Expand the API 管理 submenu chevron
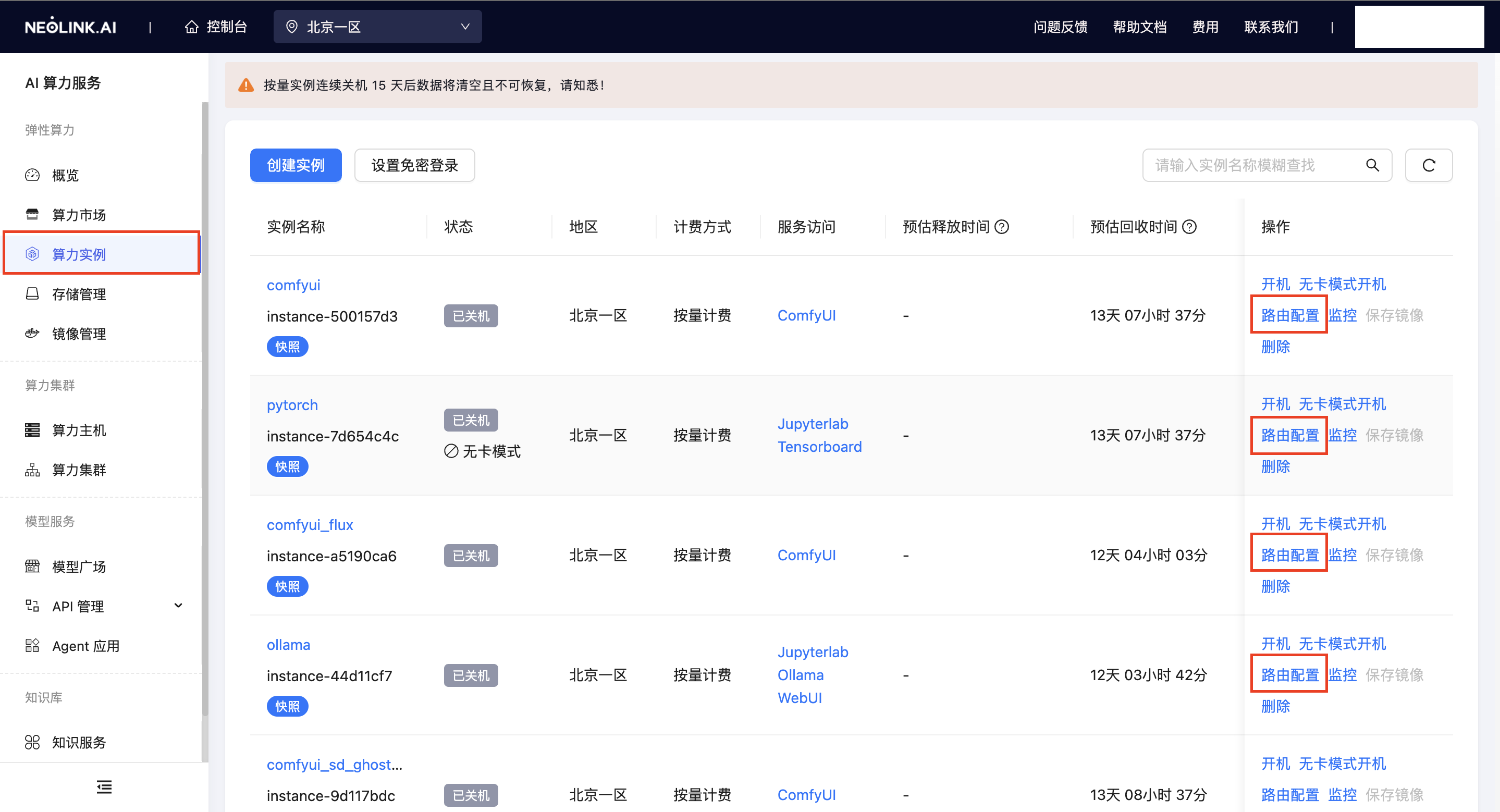The image size is (1500, 812). pyautogui.click(x=178, y=606)
